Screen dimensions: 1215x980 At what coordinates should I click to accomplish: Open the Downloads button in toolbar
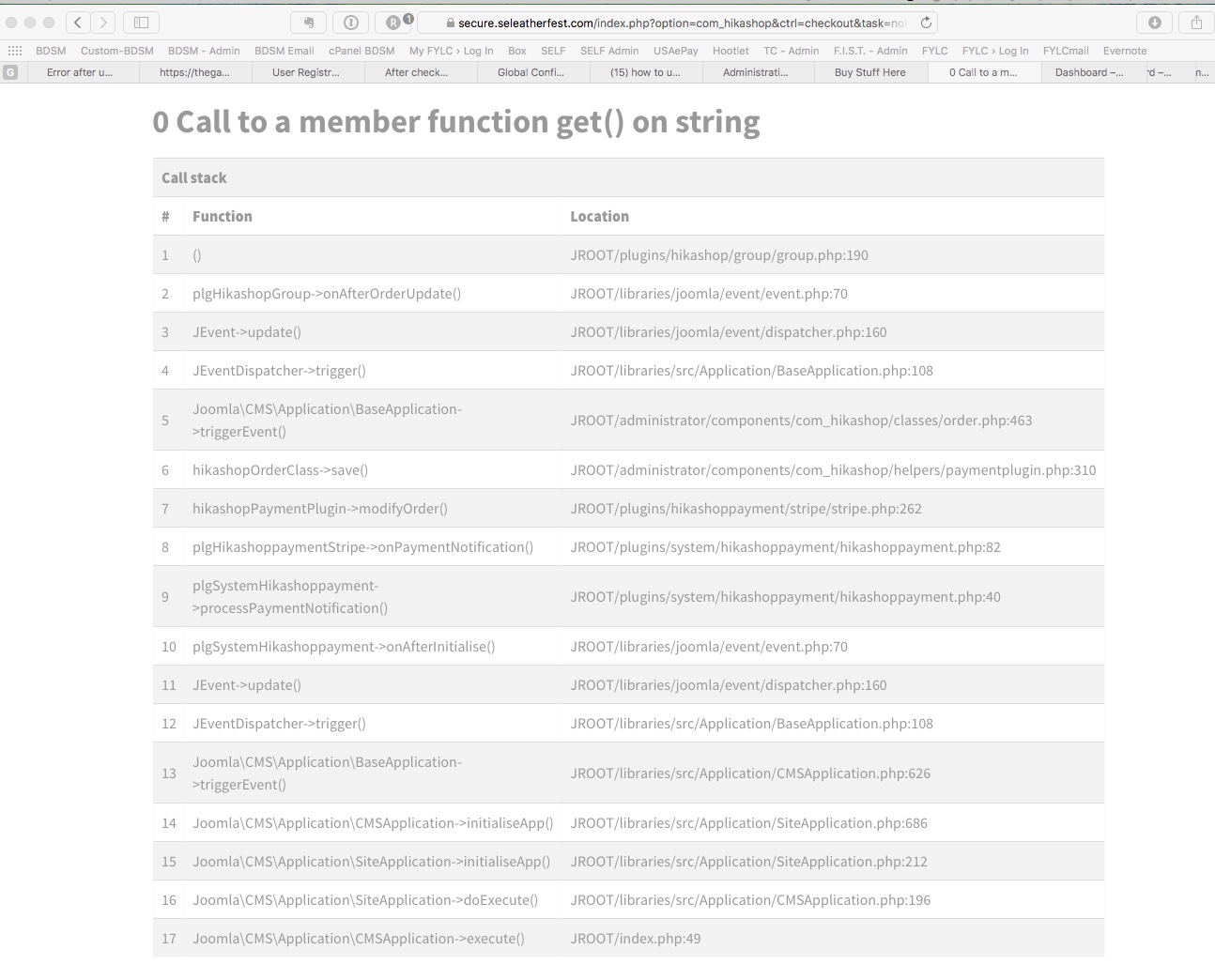tap(1154, 23)
